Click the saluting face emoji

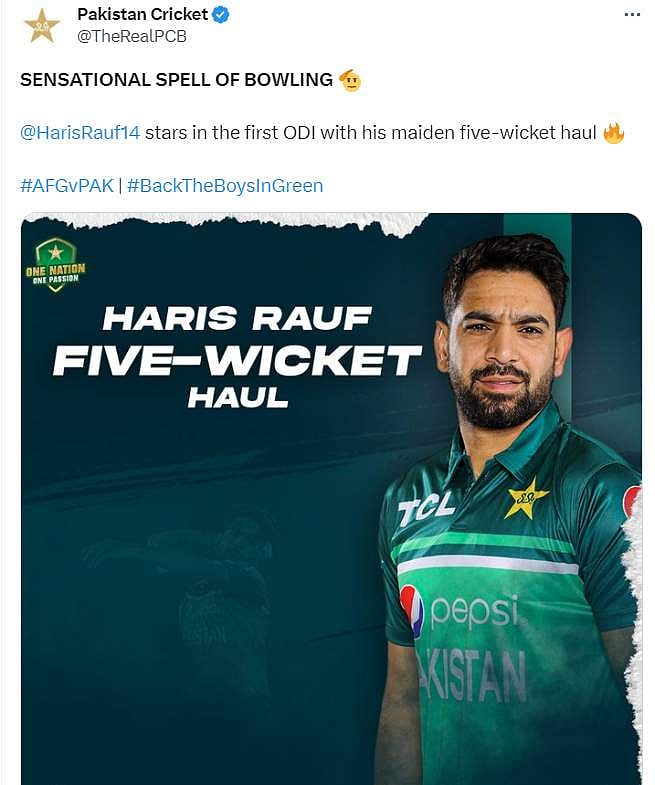[350, 80]
